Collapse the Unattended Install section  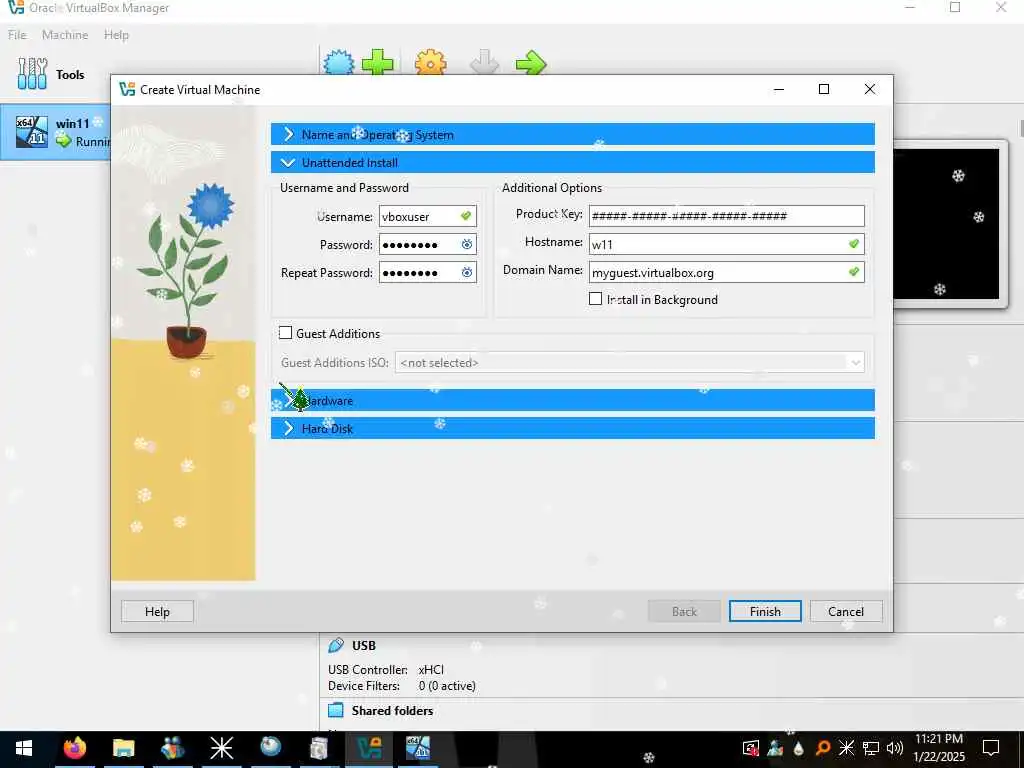click(x=573, y=163)
